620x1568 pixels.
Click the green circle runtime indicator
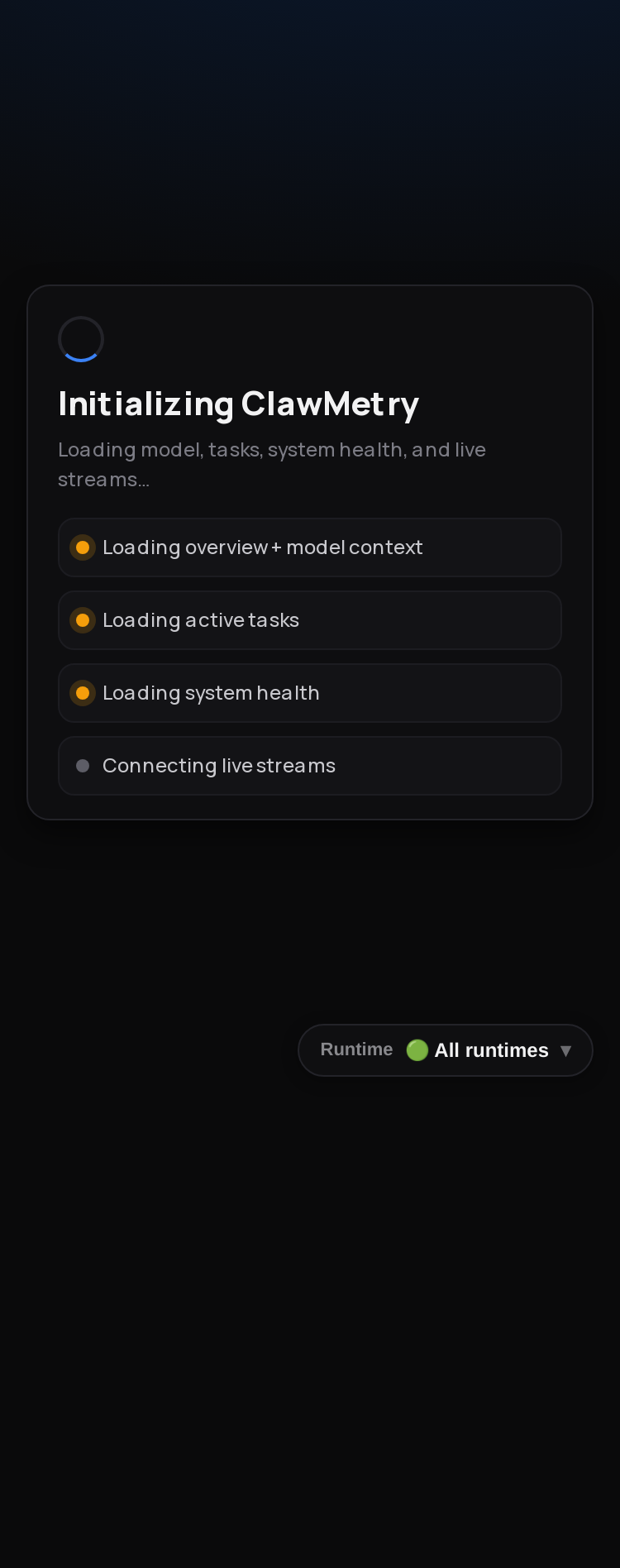pos(417,1050)
